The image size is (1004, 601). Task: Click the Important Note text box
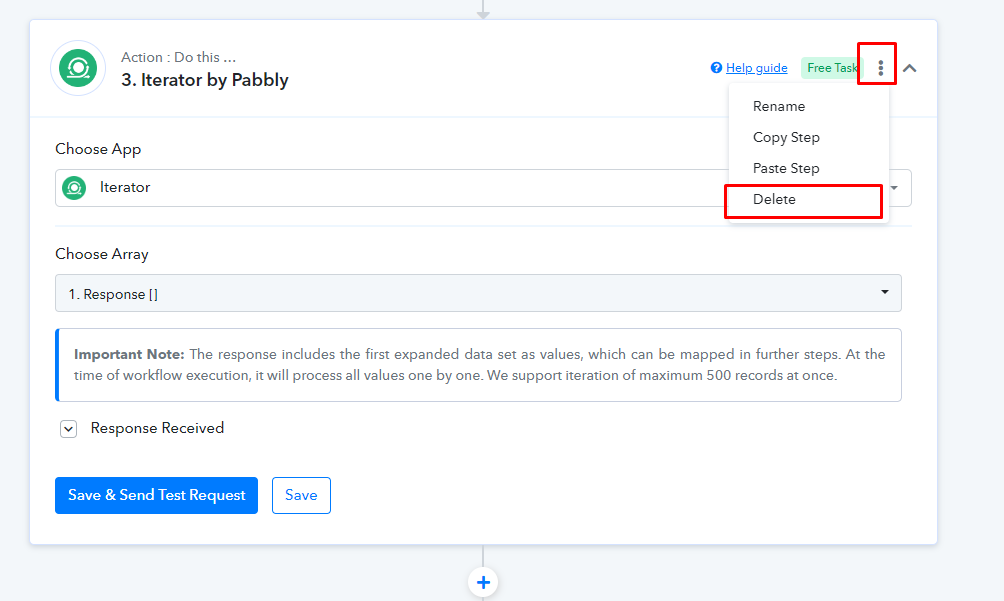[478, 365]
